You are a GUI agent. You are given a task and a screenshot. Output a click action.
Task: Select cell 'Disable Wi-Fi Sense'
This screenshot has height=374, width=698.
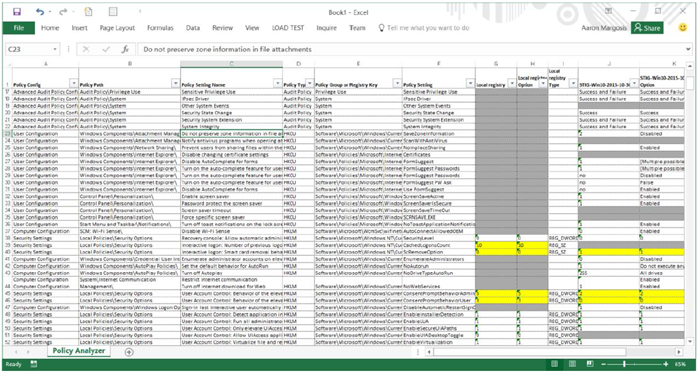click(231, 232)
